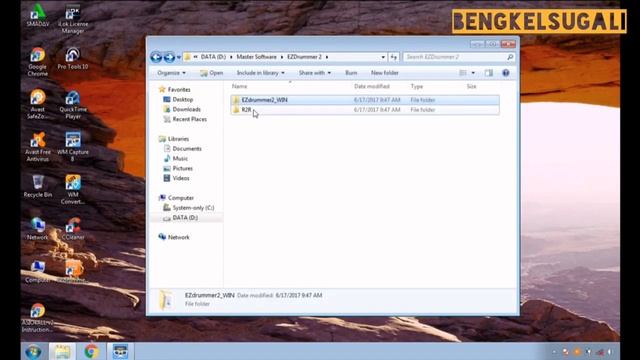Open more view options arrow
Screen dimensions: 640x360
click(473, 73)
